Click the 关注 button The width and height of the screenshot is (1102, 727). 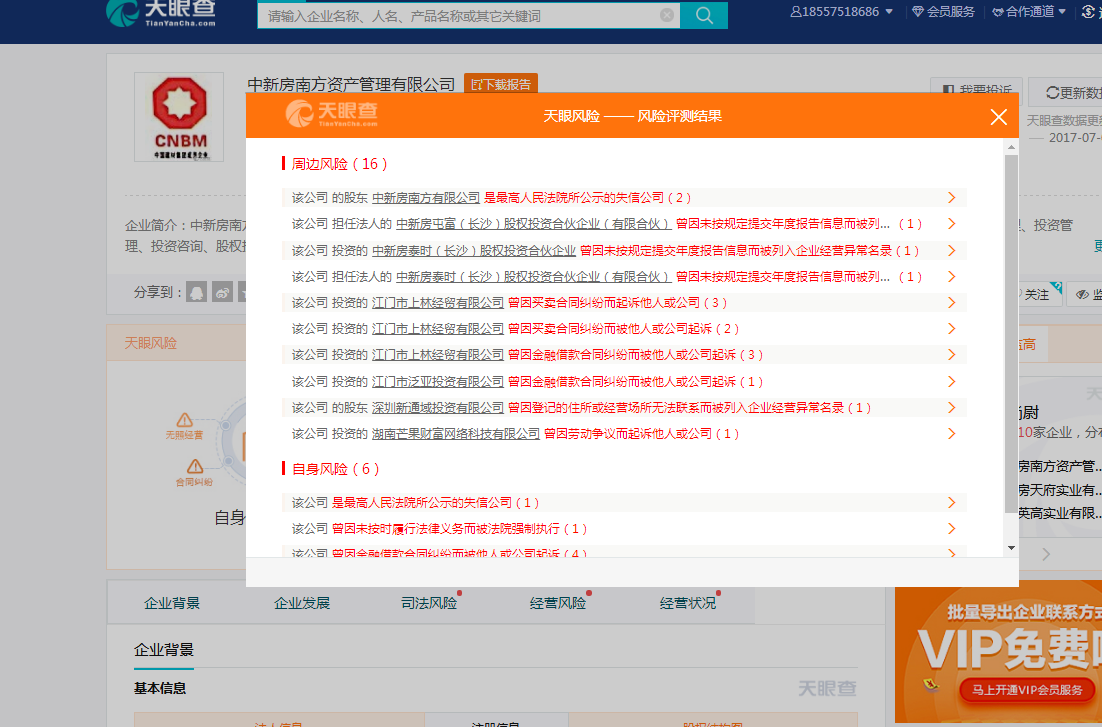pyautogui.click(x=1035, y=295)
